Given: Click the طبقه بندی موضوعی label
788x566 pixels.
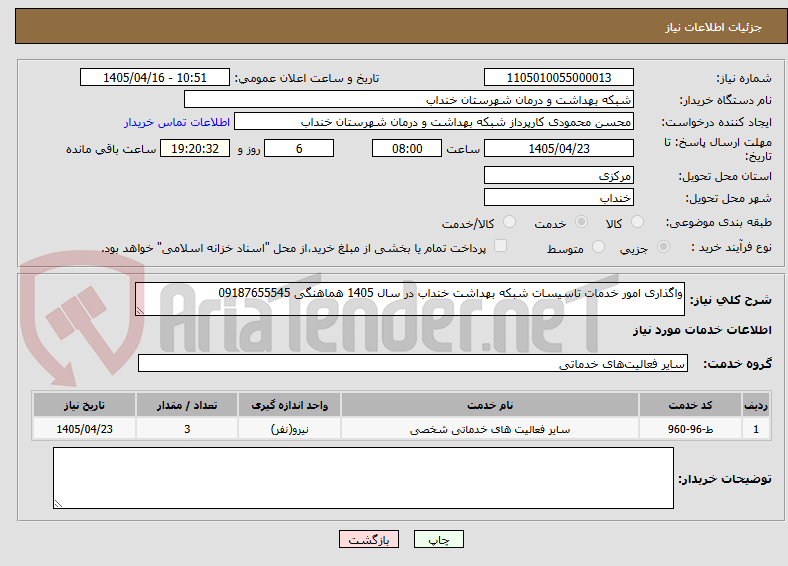Looking at the screenshot, I should 719,222.
